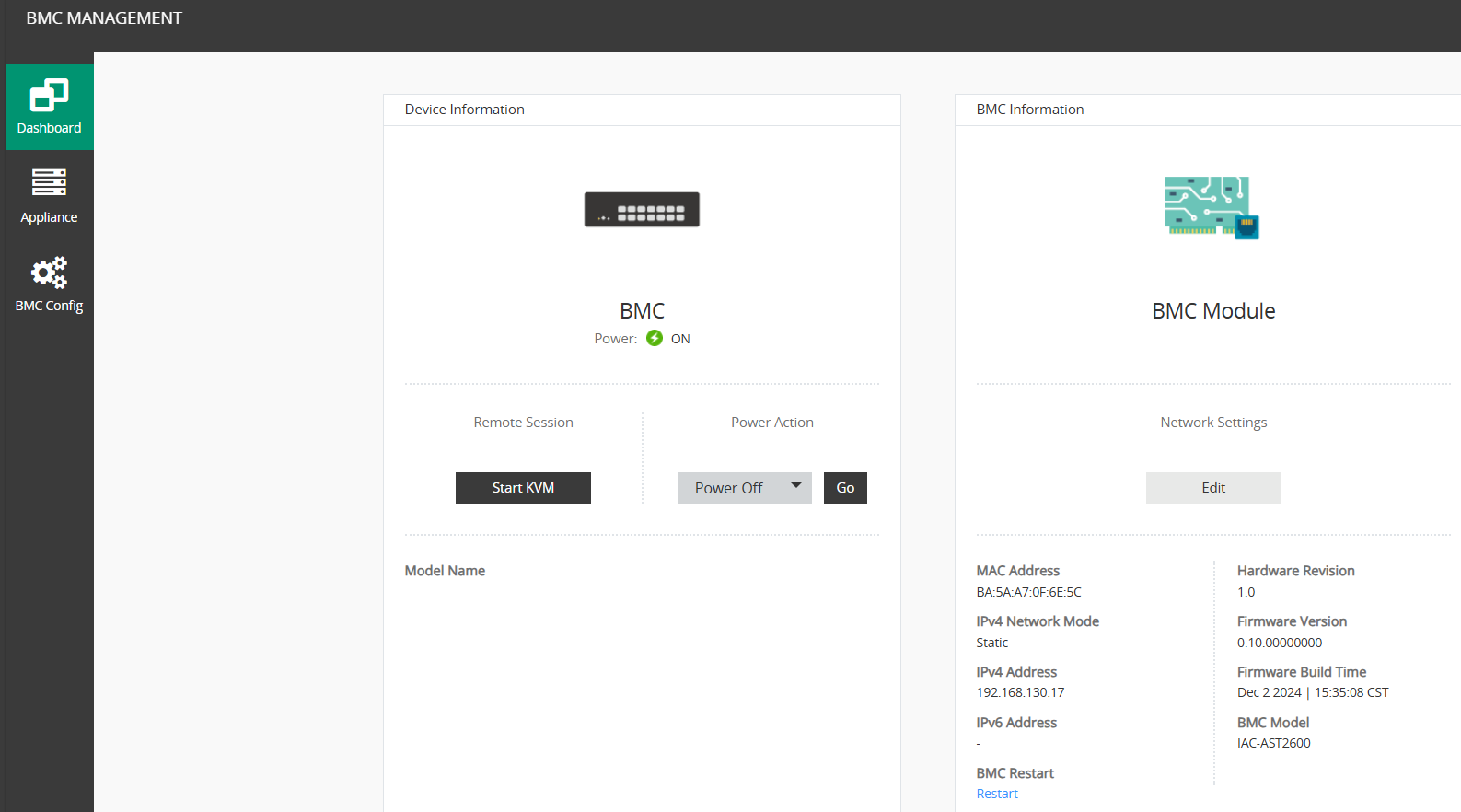1461x812 pixels.
Task: Click Go to execute power action
Action: coord(845,488)
